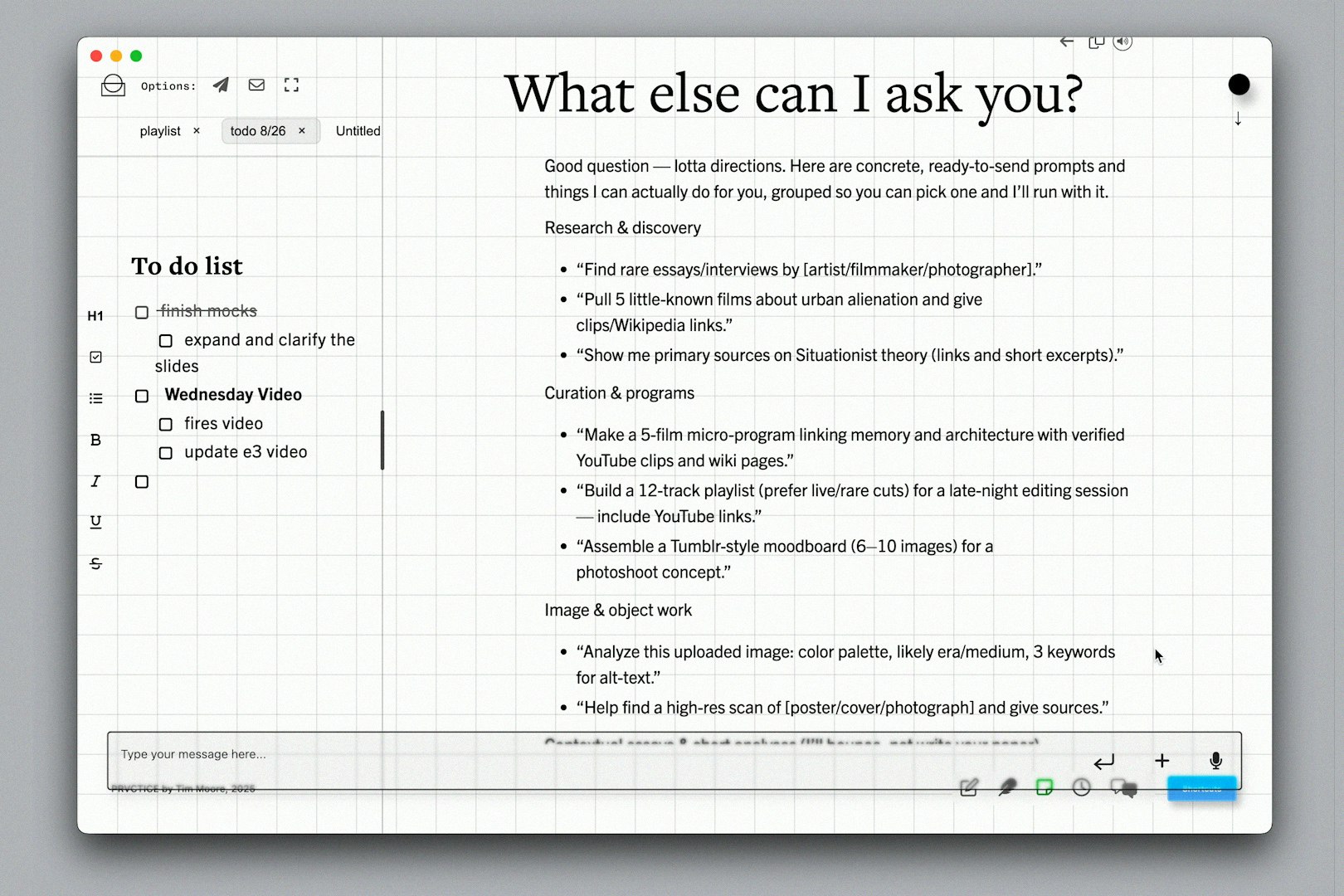Click the inbox tray icon beside Options
This screenshot has height=896, width=1344.
coord(113,85)
